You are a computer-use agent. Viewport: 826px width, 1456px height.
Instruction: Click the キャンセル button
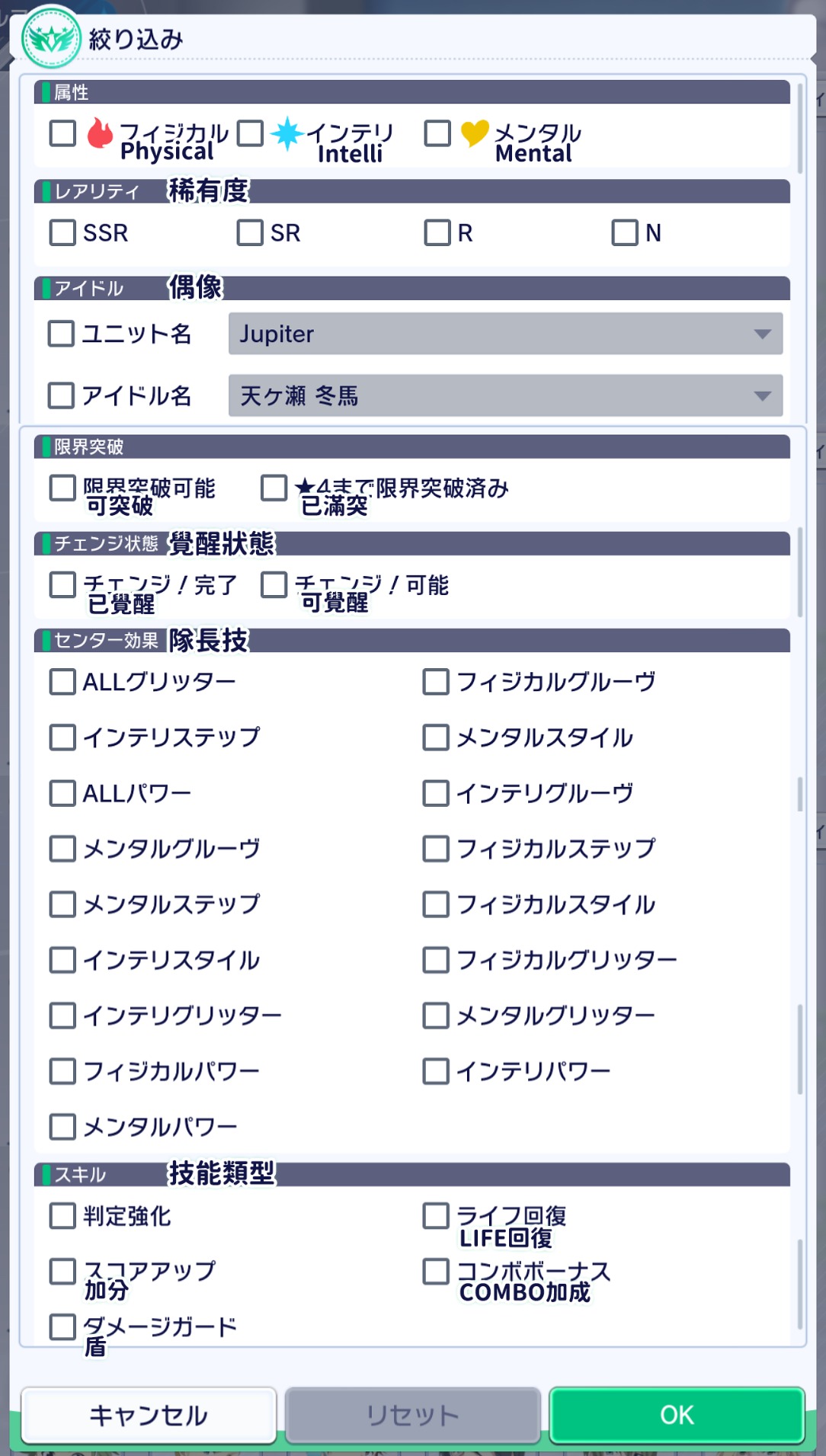point(149,1415)
